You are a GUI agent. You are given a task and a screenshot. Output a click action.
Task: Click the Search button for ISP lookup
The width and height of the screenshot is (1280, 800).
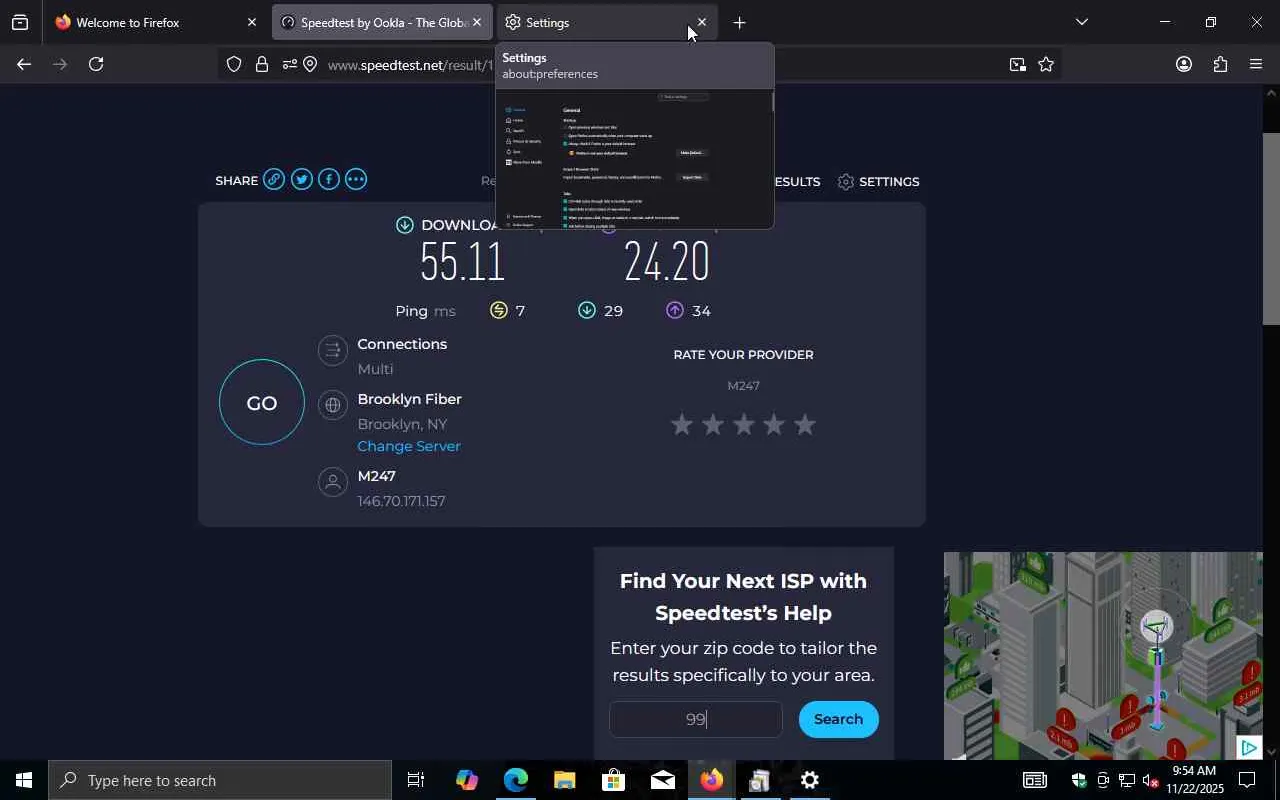tap(838, 719)
